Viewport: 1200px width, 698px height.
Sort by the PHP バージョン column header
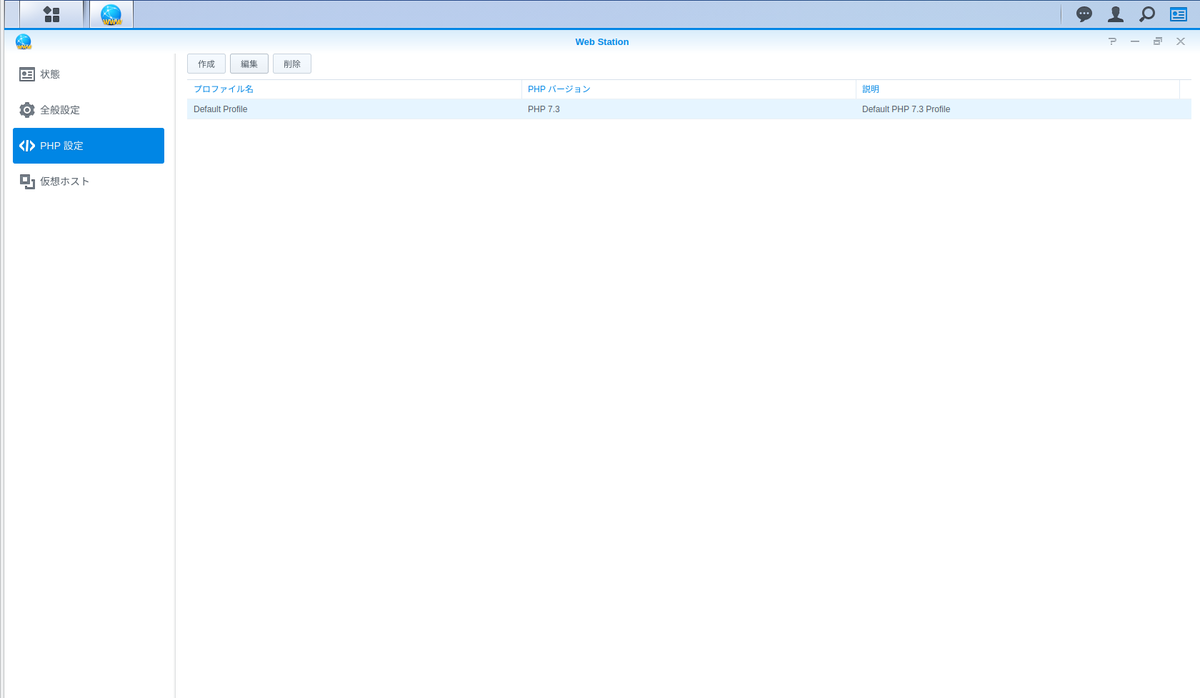689,89
